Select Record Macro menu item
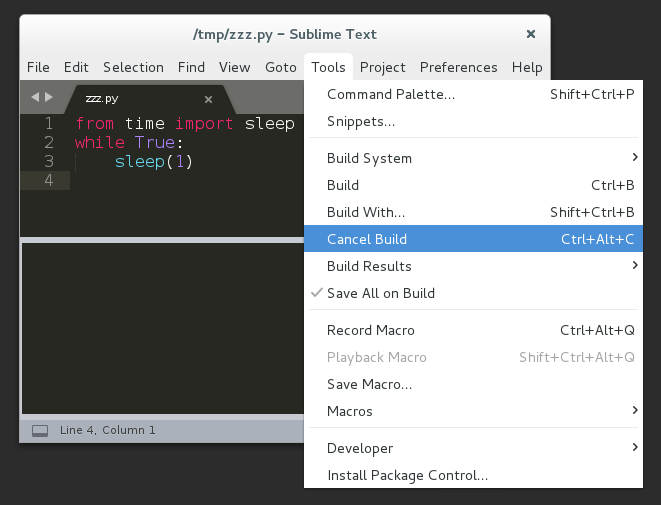Screen dimensions: 661x505 tap(371, 330)
